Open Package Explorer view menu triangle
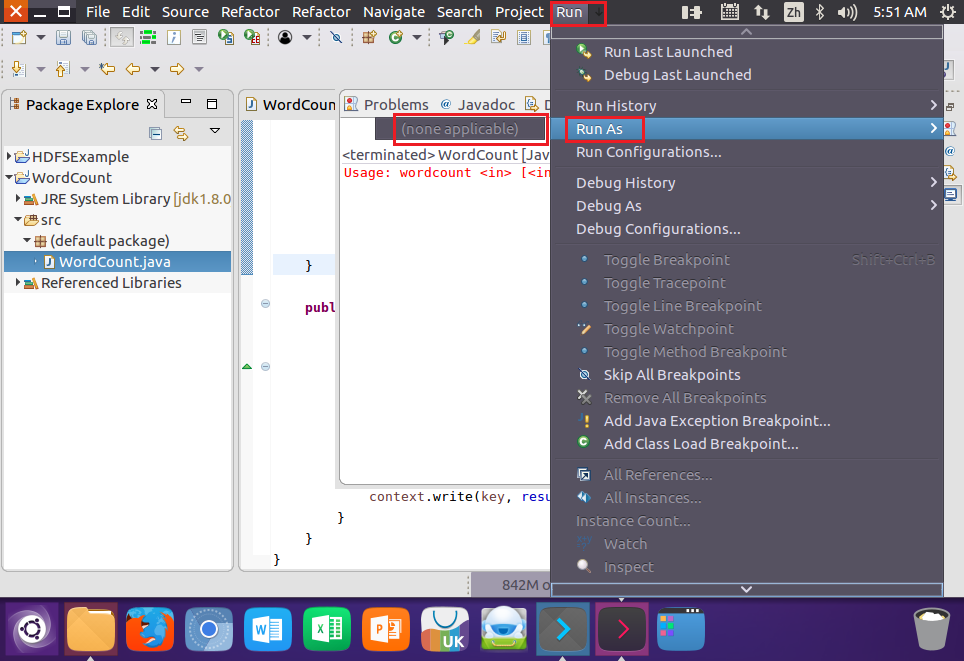The image size is (964, 661). pyautogui.click(x=215, y=130)
